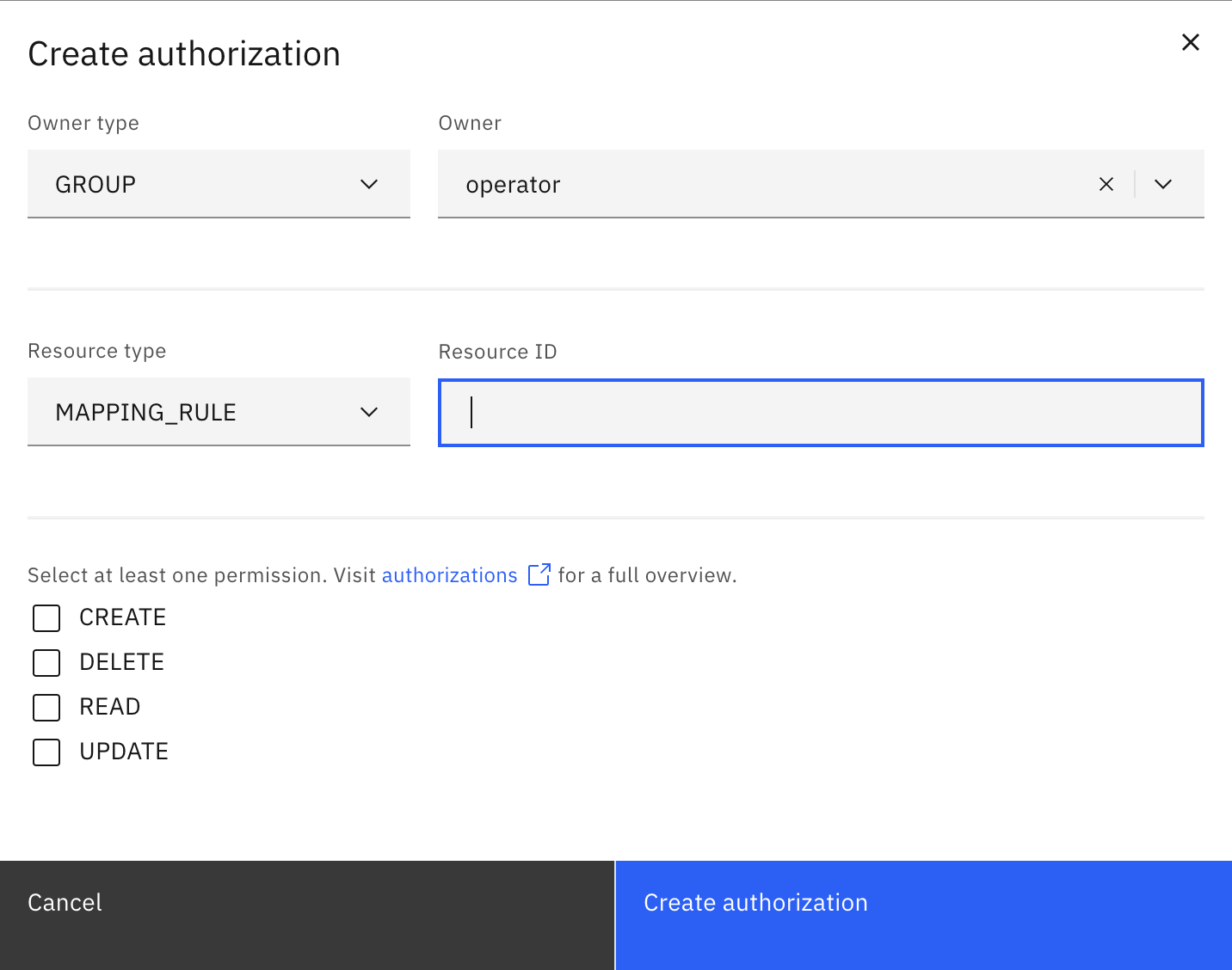Screen dimensions: 1232x970
Task: Clear the selected operator owner
Action: coord(1106,184)
